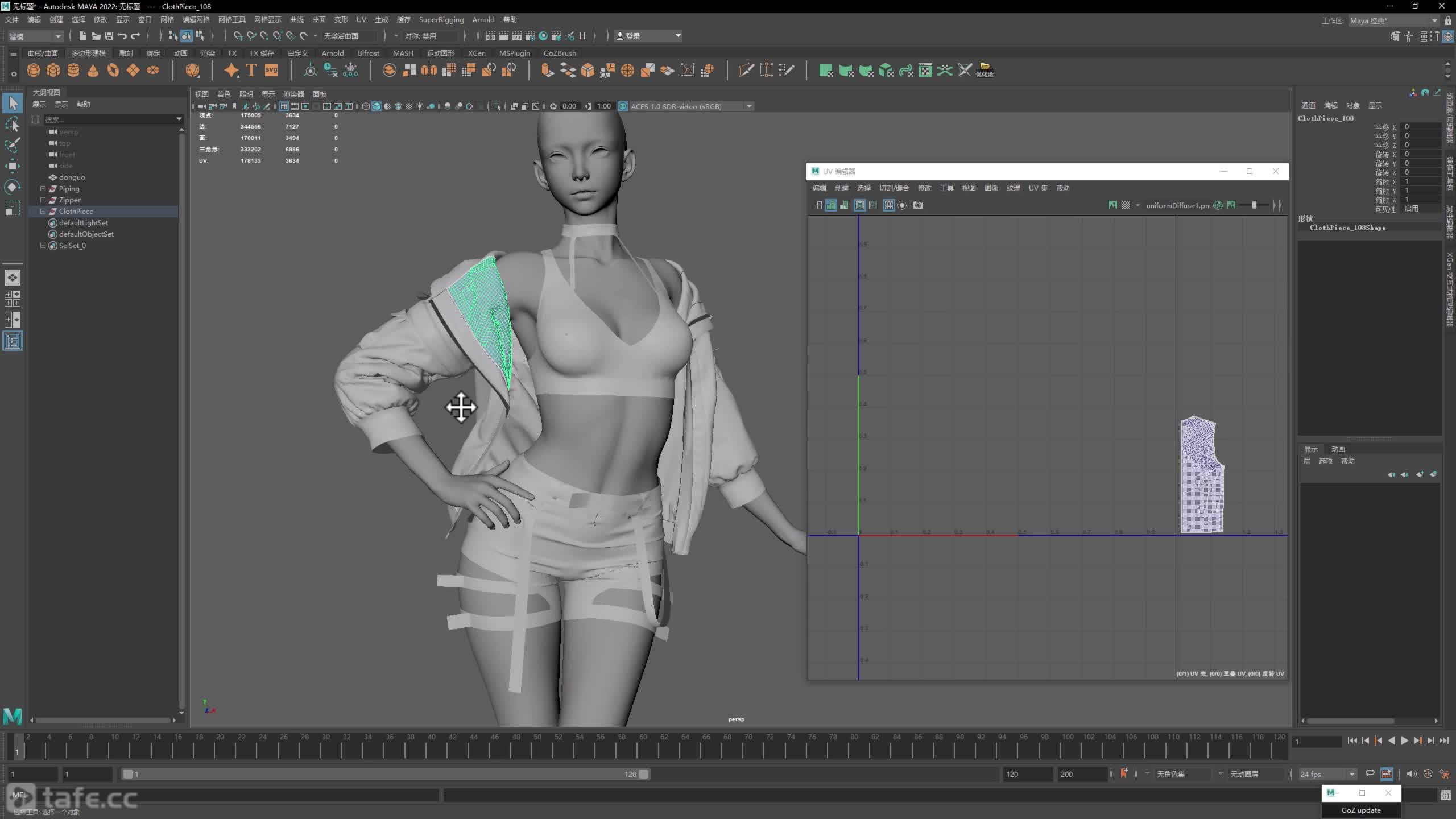The width and height of the screenshot is (1456, 819).
Task: Select the Rotate tool in toolbox
Action: [12, 187]
